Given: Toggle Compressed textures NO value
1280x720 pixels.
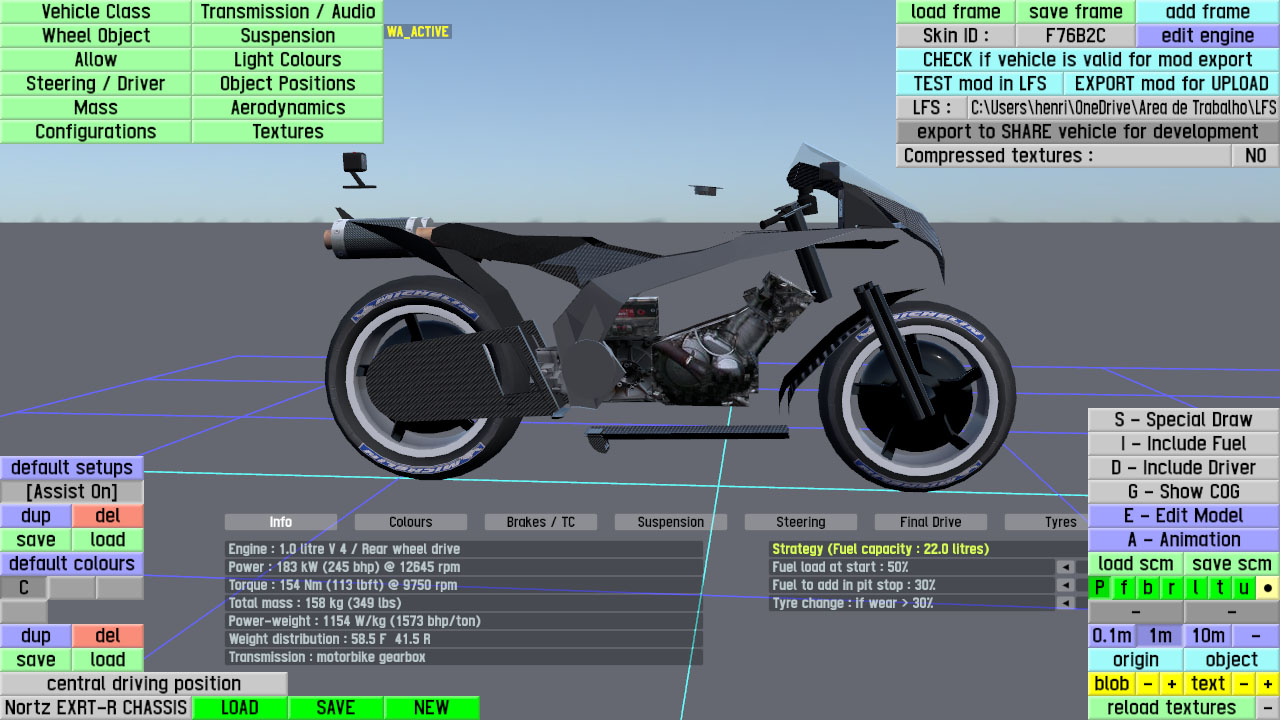Looking at the screenshot, I should click(x=1255, y=156).
